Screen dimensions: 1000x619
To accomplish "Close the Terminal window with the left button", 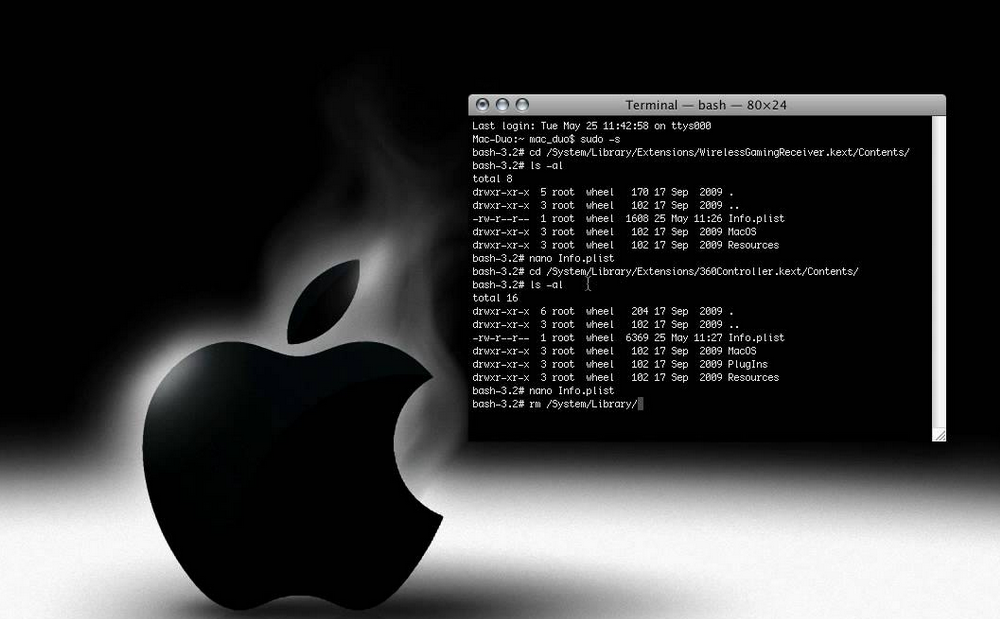I will pos(483,105).
